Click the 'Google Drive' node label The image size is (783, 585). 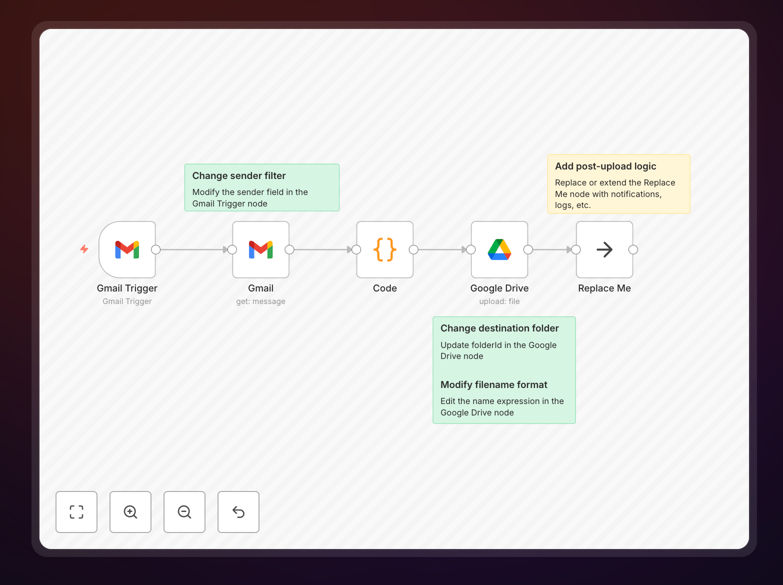[499, 288]
